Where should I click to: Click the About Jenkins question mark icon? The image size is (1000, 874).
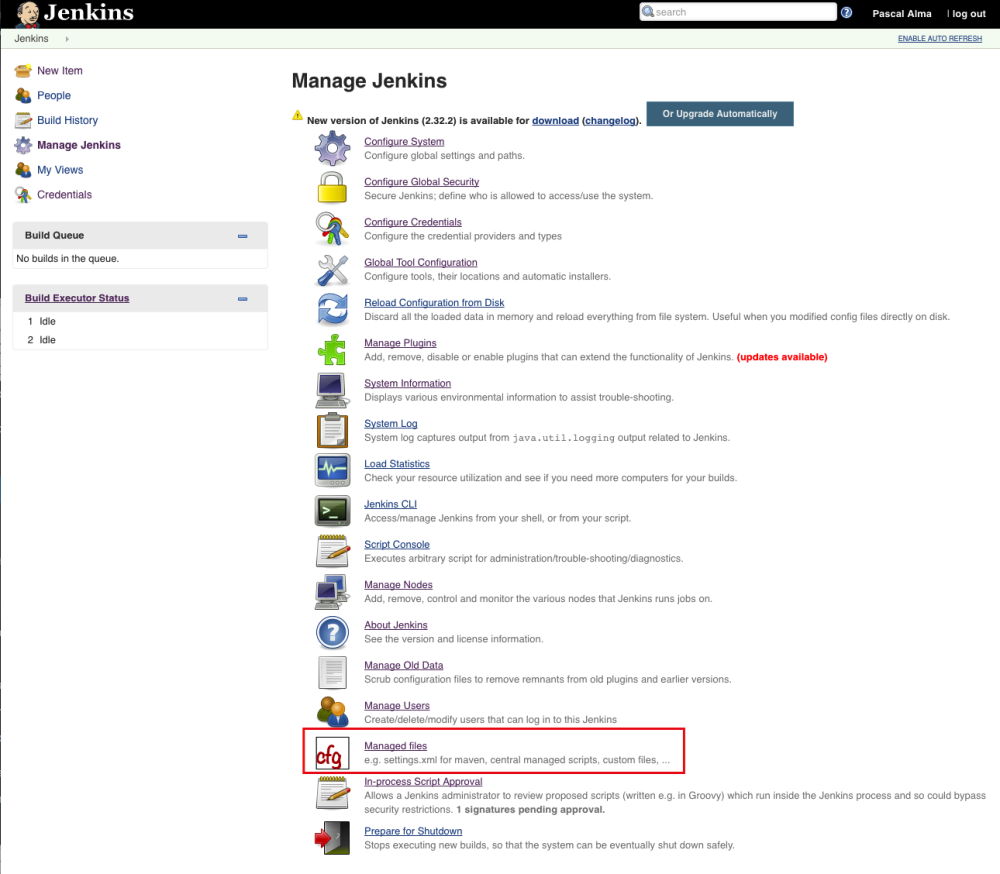[x=332, y=632]
